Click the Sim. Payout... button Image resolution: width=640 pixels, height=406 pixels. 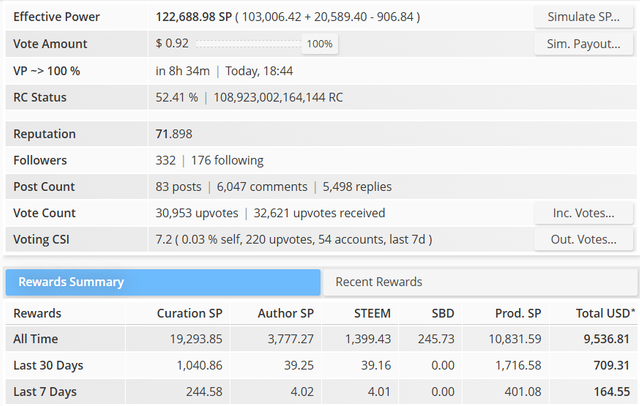click(x=583, y=44)
